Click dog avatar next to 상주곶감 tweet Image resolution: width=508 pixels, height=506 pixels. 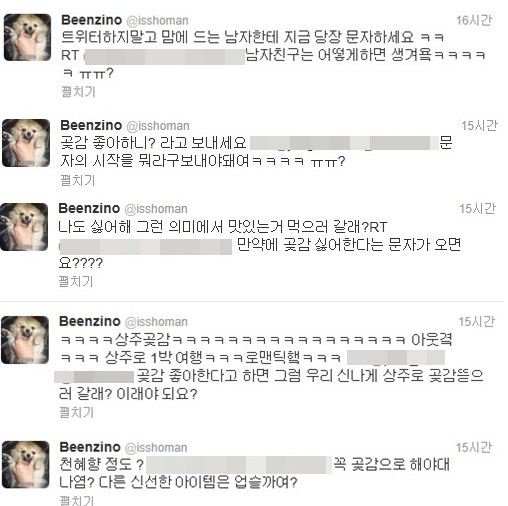[25, 340]
